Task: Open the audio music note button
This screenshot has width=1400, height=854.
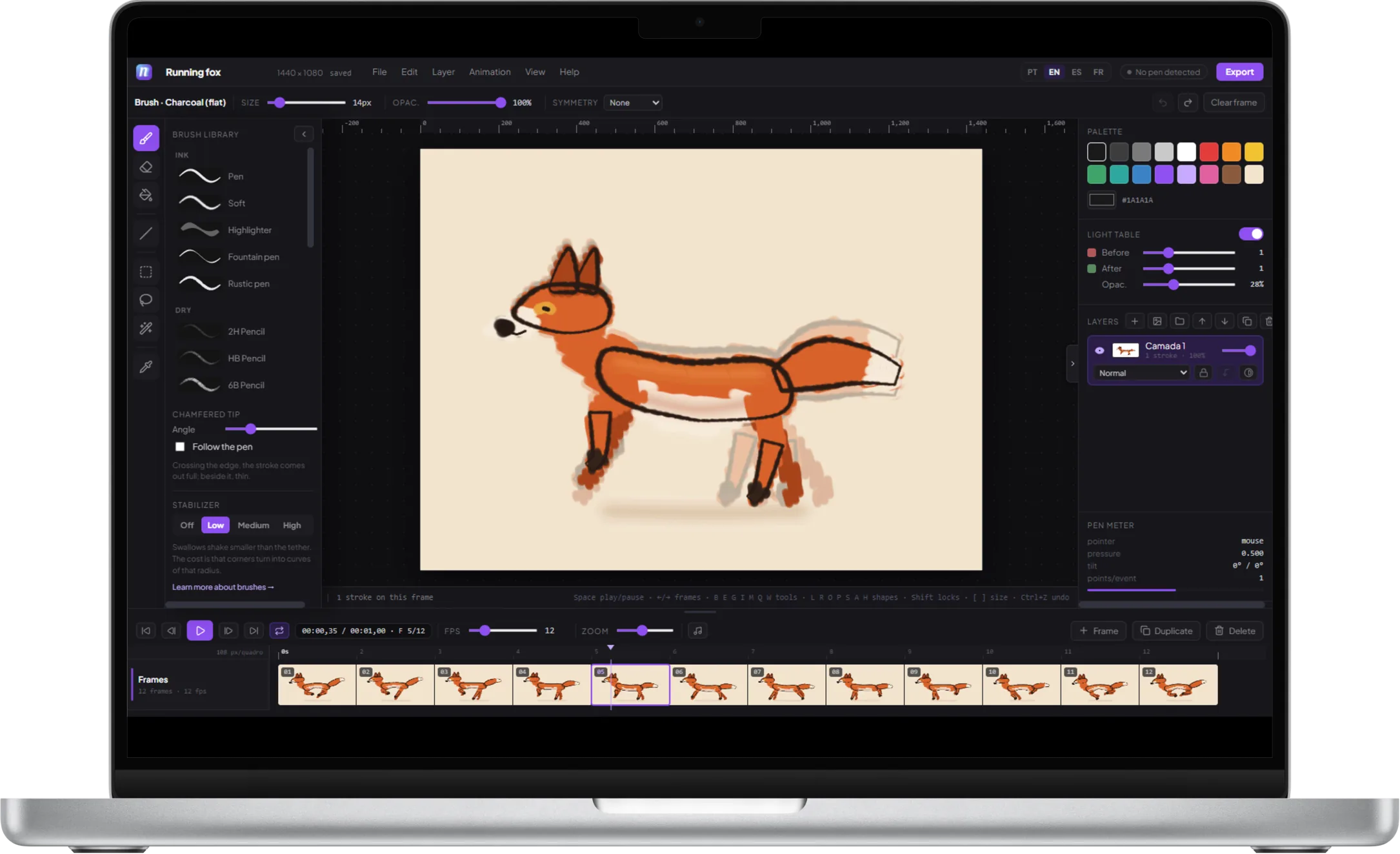Action: pos(697,631)
